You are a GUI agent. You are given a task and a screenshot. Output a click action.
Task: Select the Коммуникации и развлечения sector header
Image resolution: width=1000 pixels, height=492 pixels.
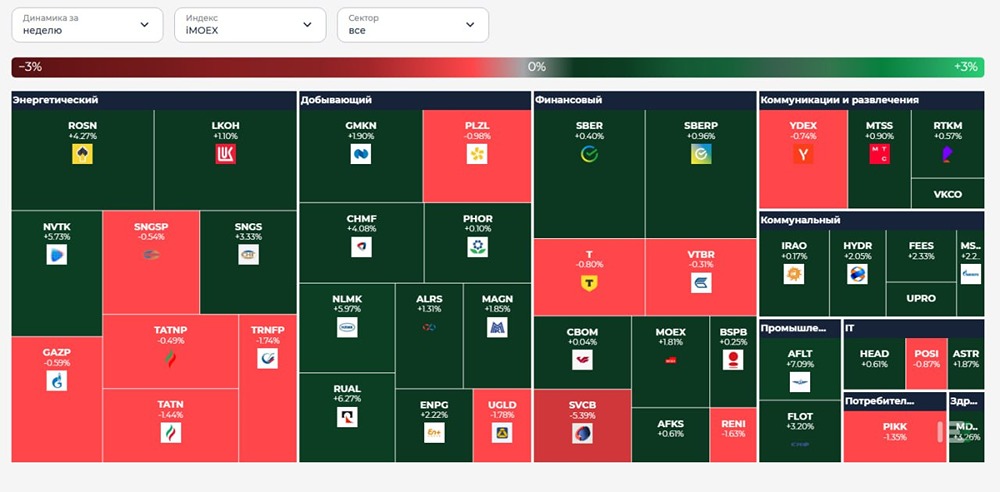click(871, 100)
